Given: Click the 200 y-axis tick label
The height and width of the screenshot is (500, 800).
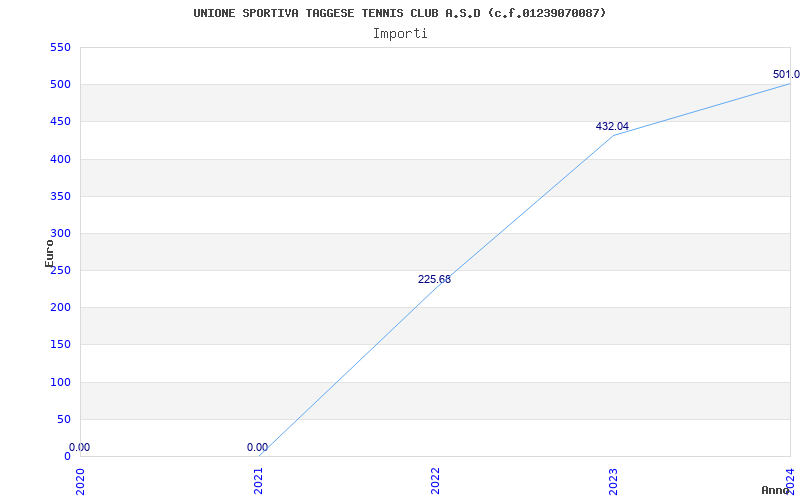Looking at the screenshot, I should (60, 308).
